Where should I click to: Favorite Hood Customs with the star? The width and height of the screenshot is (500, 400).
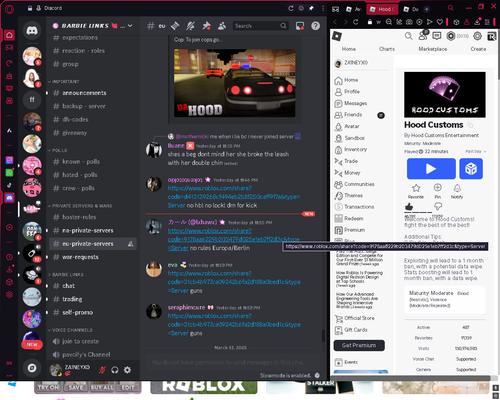(416, 188)
